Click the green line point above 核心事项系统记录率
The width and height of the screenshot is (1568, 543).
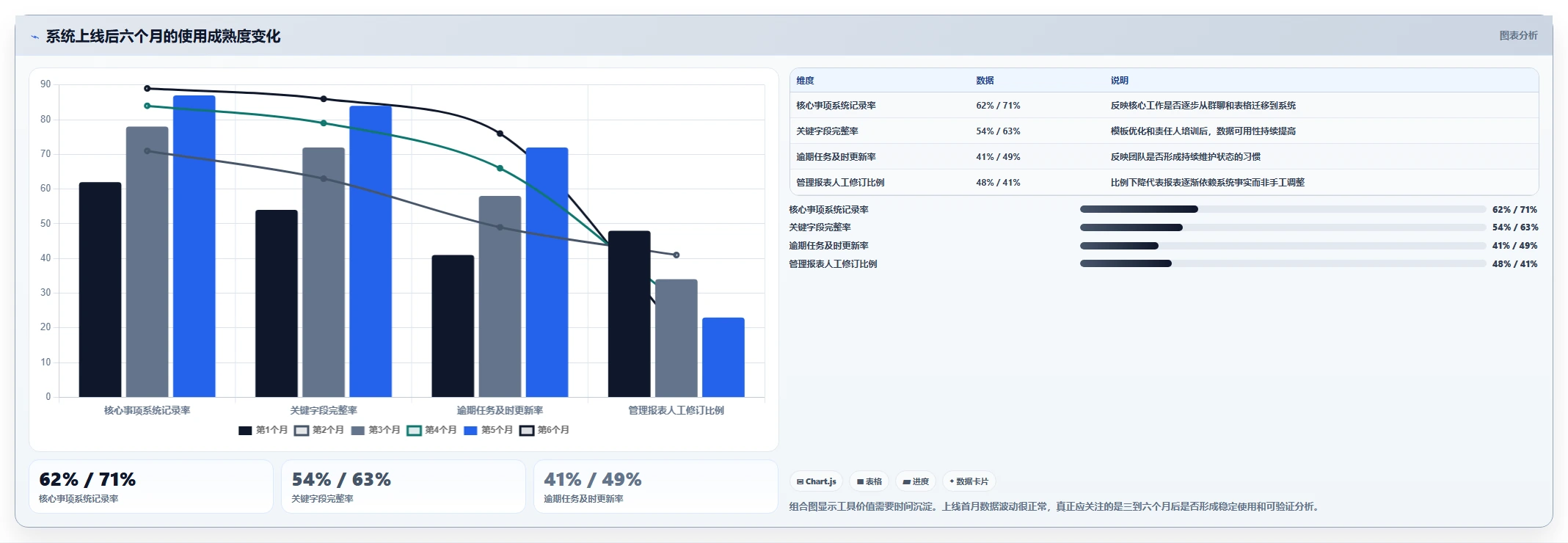click(147, 106)
